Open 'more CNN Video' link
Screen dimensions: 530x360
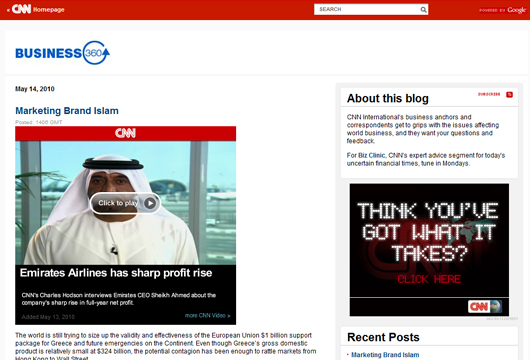click(207, 315)
